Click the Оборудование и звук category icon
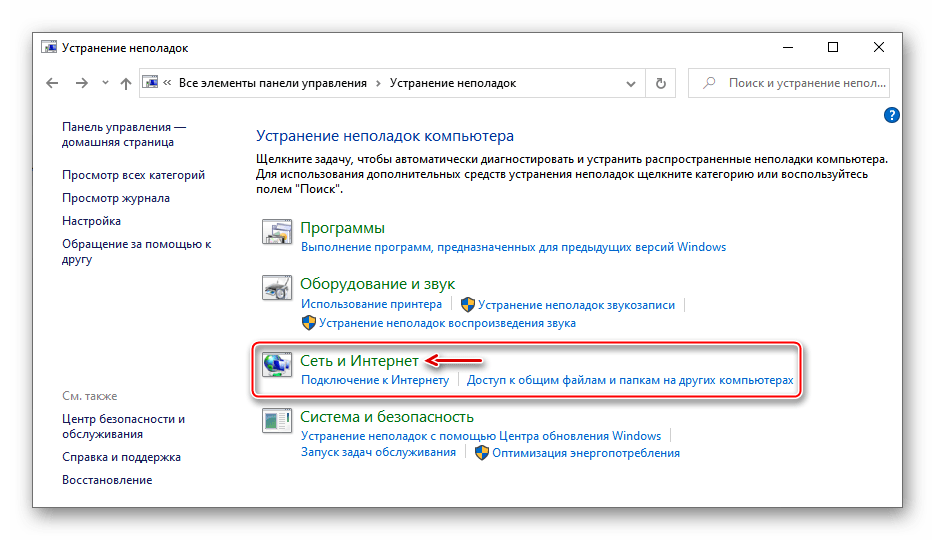 point(277,287)
